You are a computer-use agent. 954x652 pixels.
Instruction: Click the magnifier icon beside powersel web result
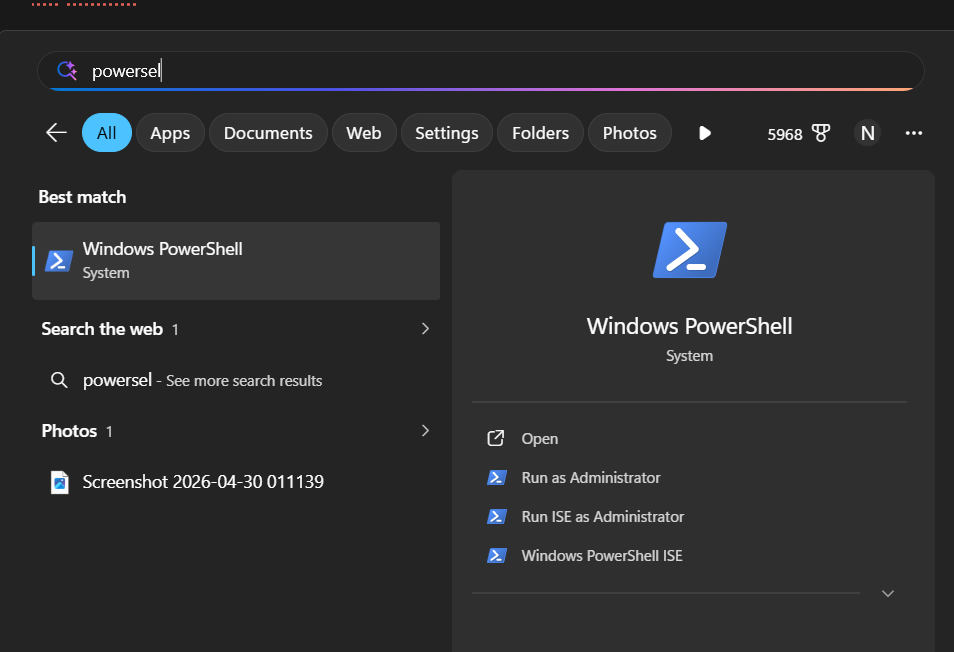pyautogui.click(x=59, y=380)
